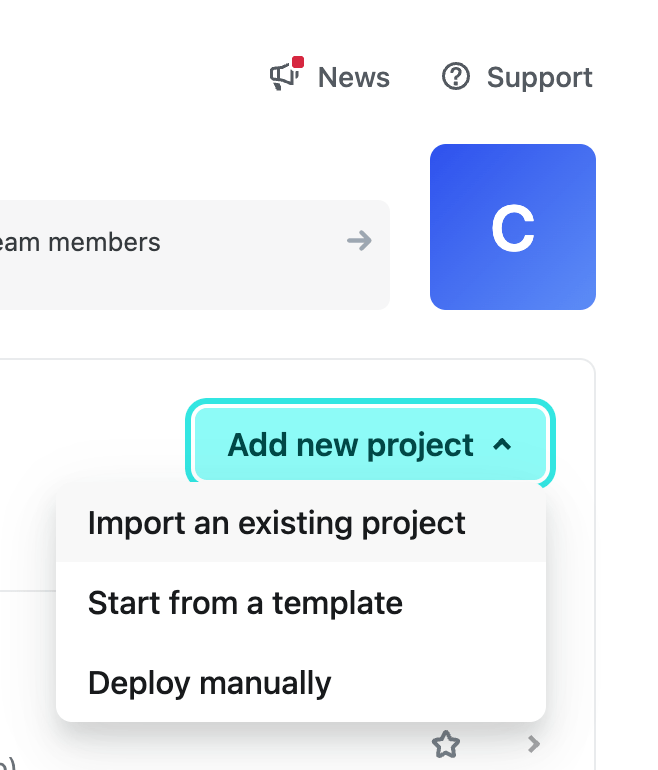
Task: Select Import an existing project
Action: click(x=277, y=523)
